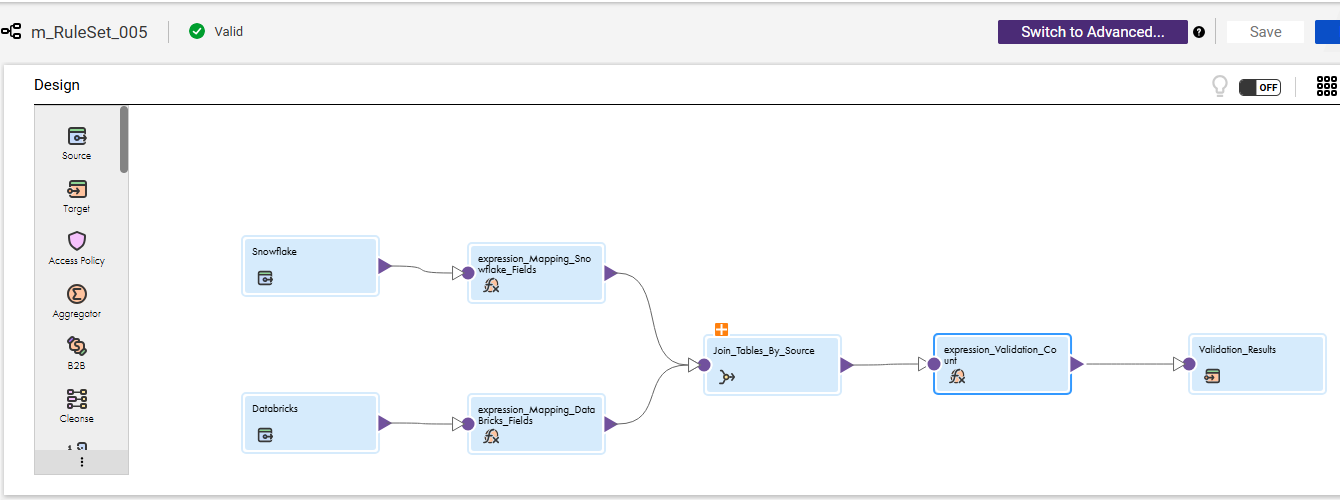
Task: Click the expression_Validation_Count label
Action: [999, 355]
